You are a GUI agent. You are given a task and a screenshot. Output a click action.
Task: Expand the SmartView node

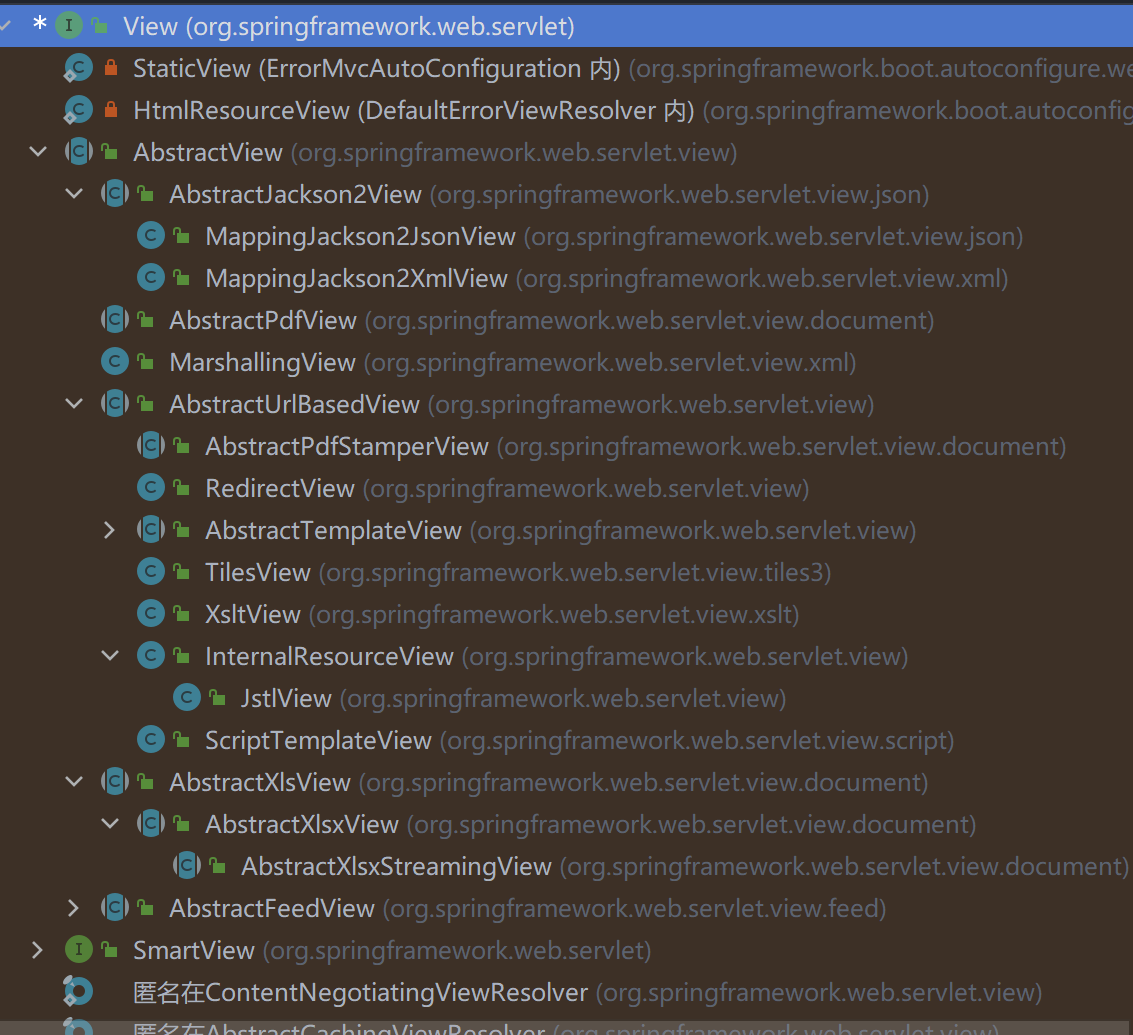coord(37,950)
